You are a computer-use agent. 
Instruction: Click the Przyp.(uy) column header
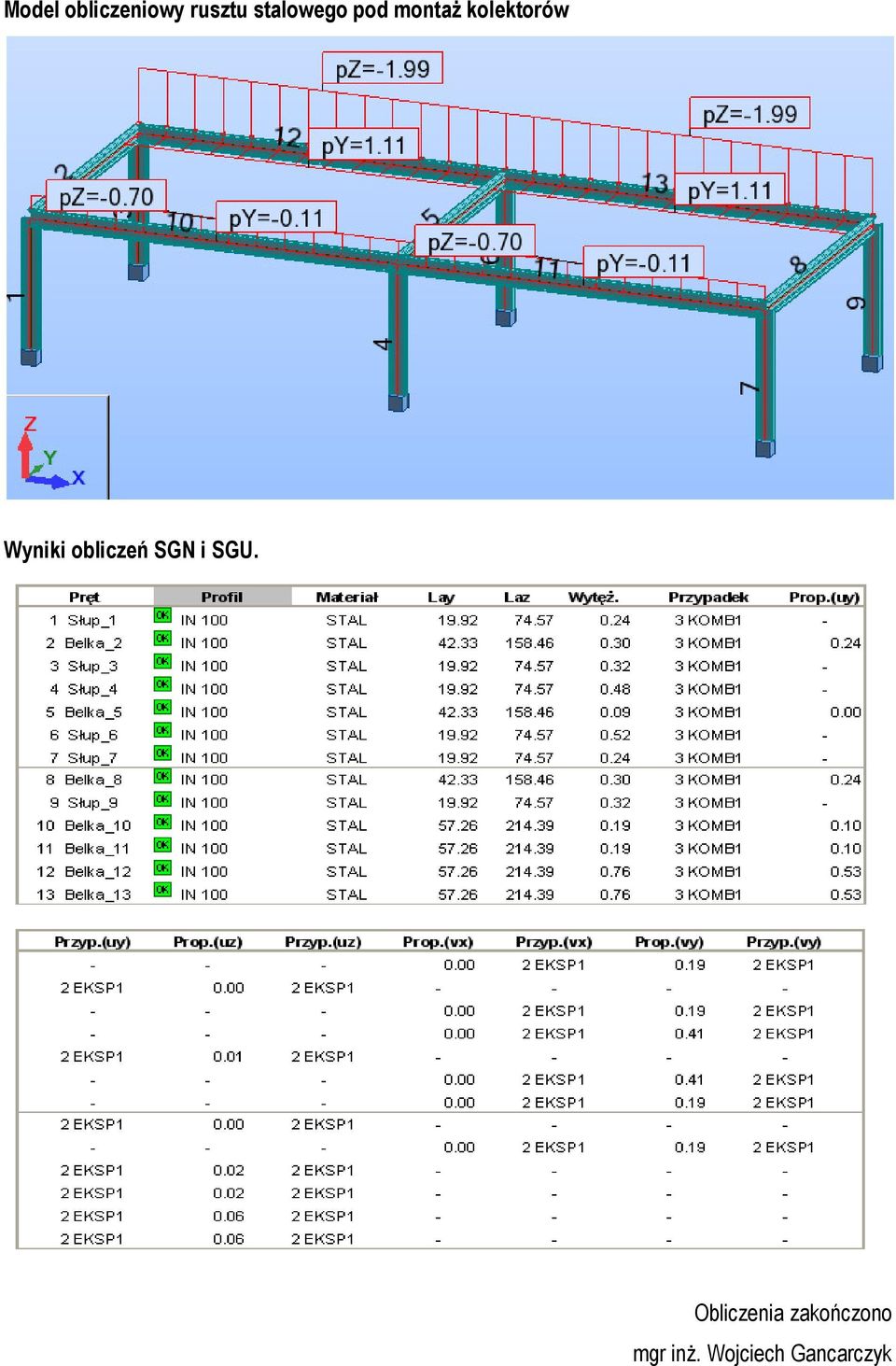click(92, 941)
